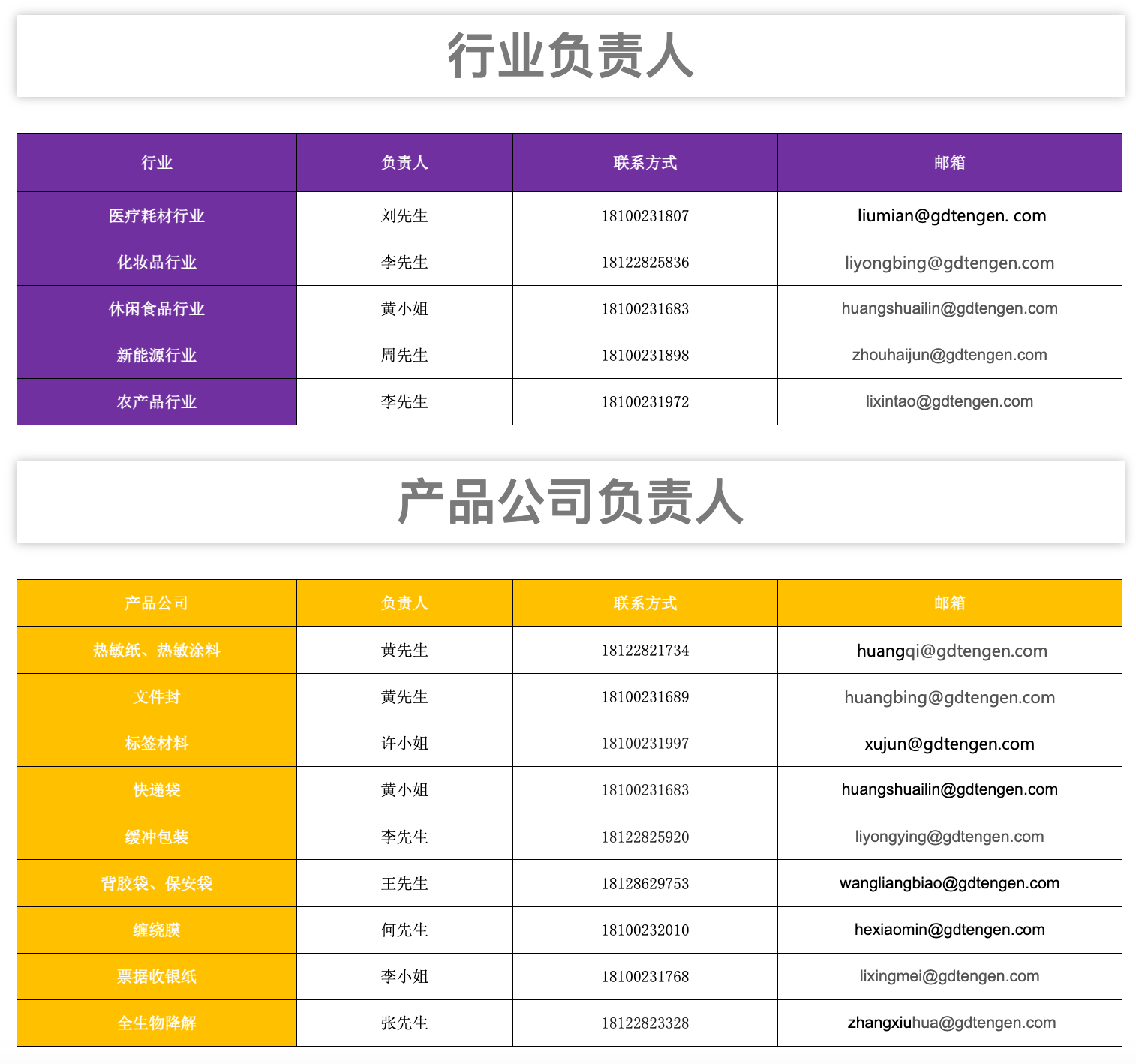
Task: Click the 快递袋 product cell
Action: 157,790
